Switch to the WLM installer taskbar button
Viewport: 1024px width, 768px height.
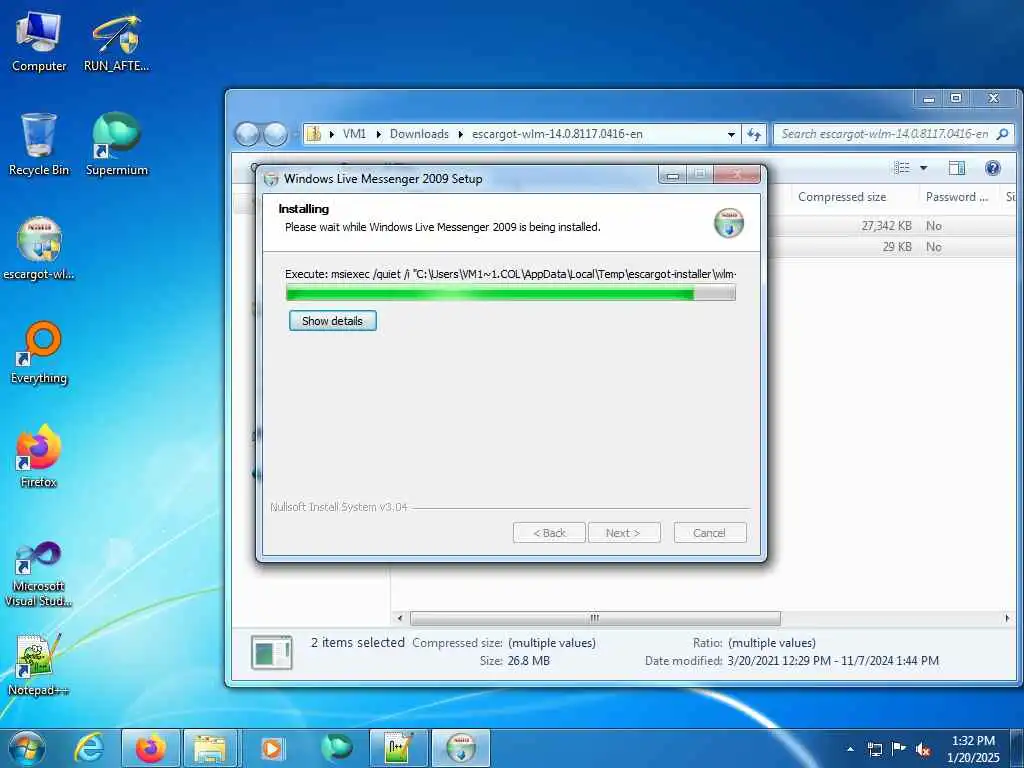coord(461,748)
